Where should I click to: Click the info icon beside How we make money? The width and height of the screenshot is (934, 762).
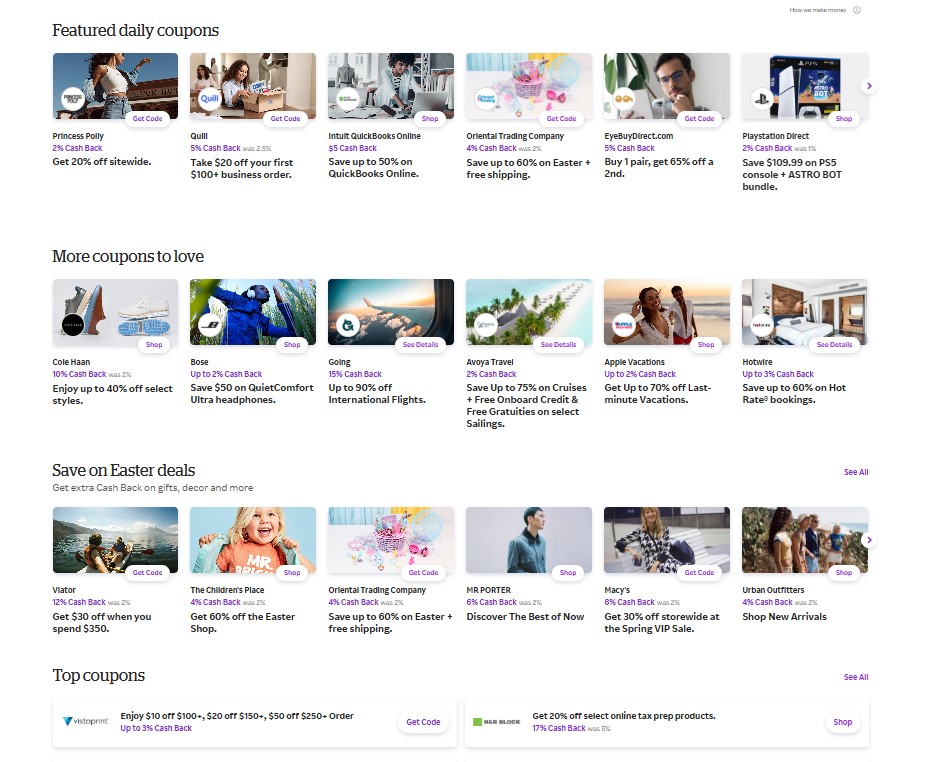857,10
